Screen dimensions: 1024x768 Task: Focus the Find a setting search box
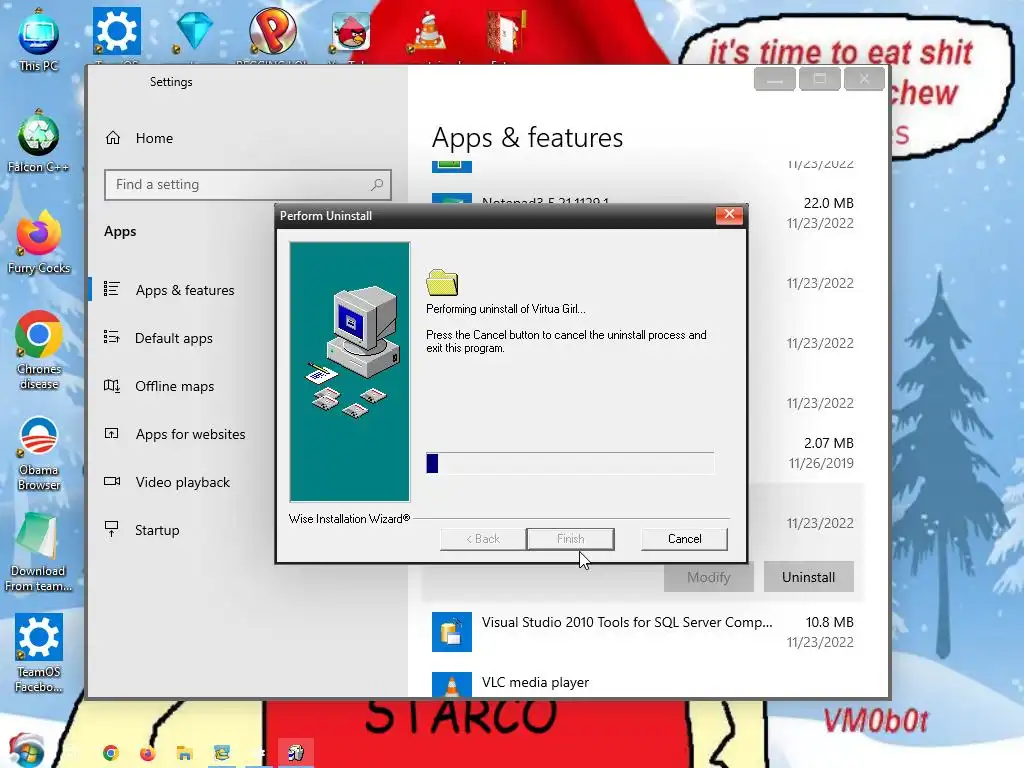[x=248, y=185]
